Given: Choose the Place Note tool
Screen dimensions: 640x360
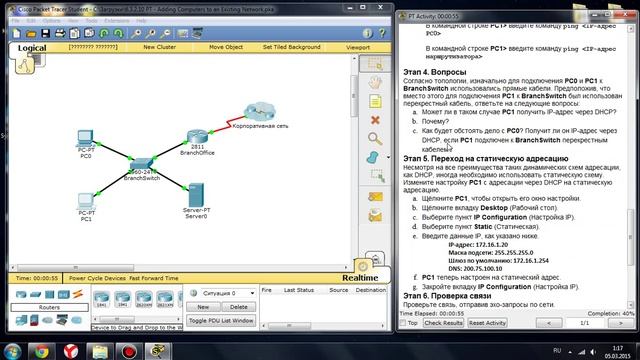Looking at the screenshot, I should [x=375, y=101].
